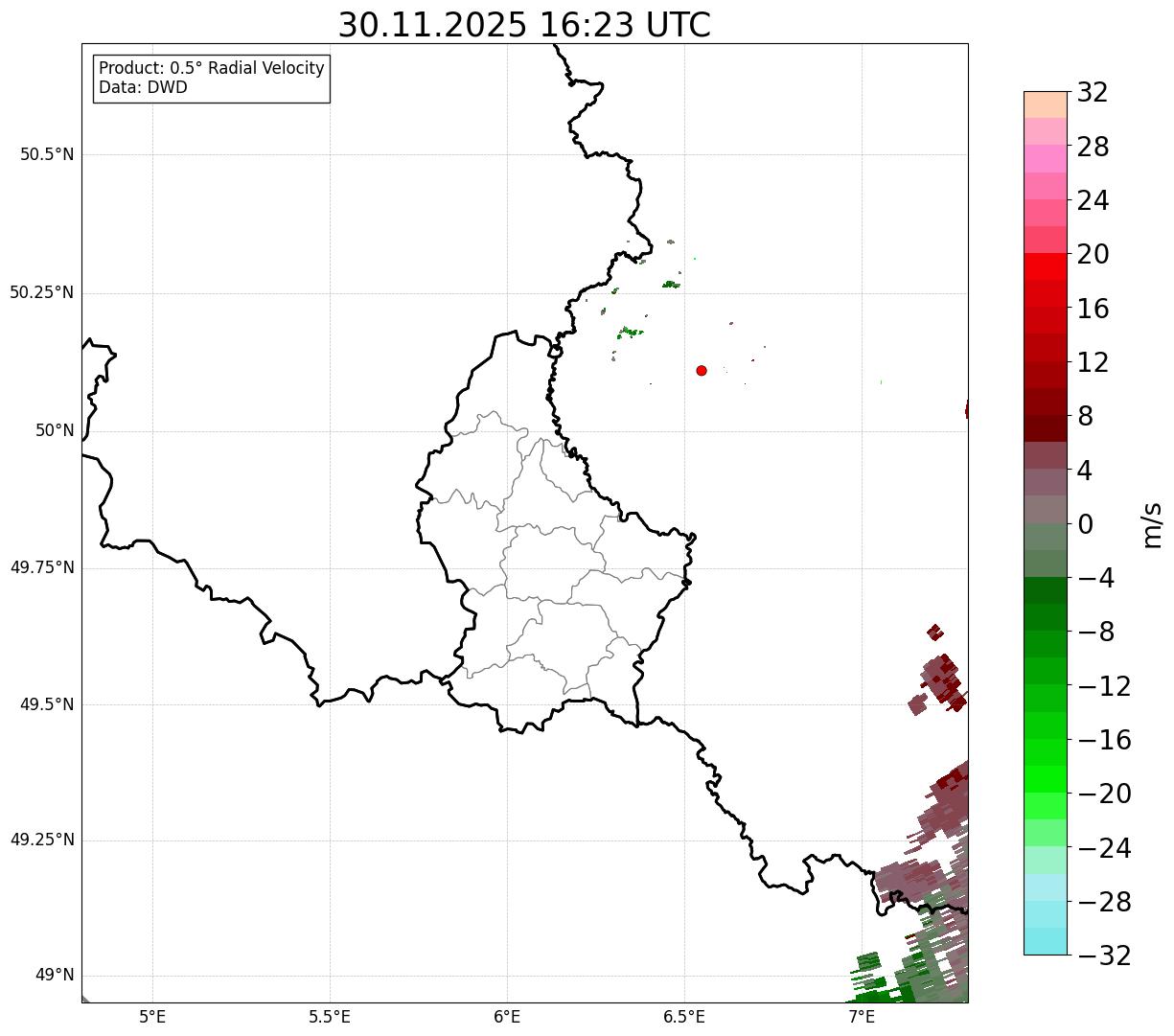Click the 6.5°E longitude label
The width and height of the screenshot is (1174, 1036).
(x=684, y=1017)
